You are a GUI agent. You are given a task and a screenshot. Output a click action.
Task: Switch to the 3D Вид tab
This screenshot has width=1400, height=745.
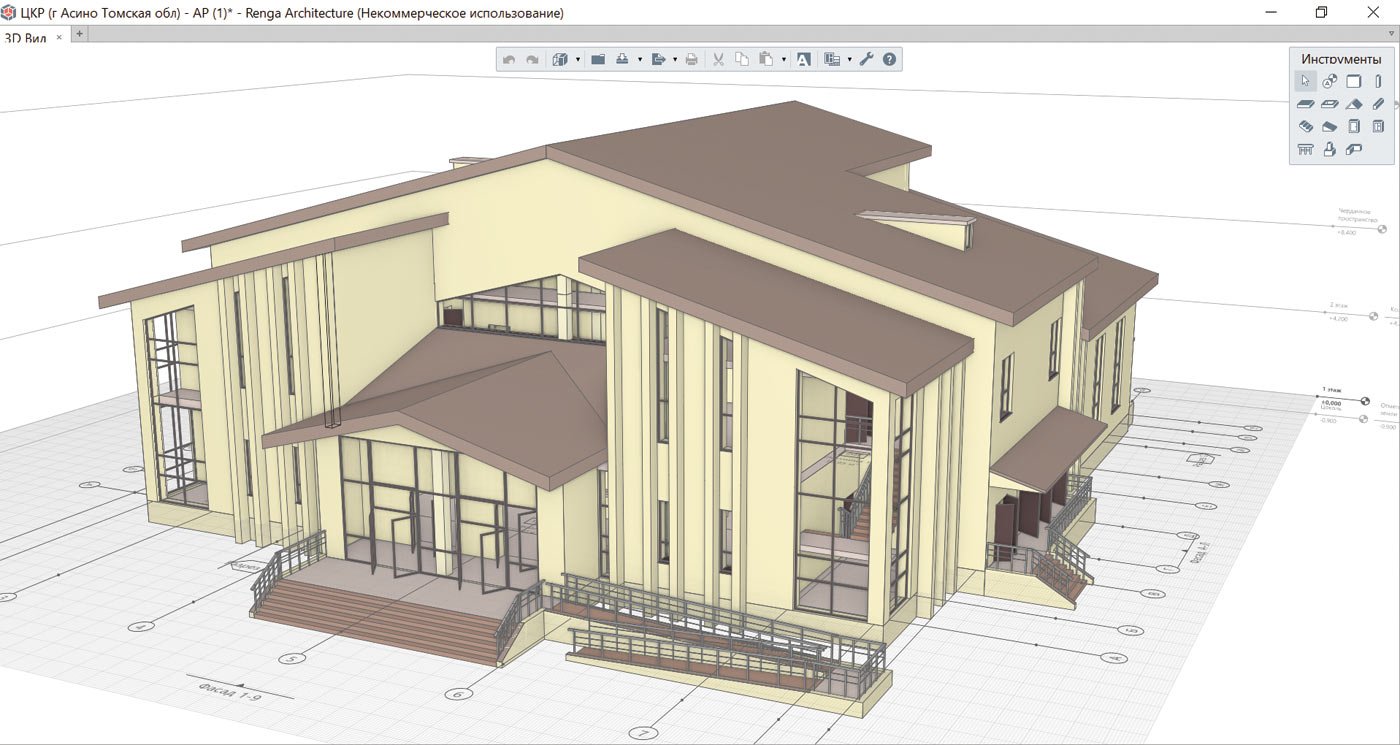click(27, 38)
